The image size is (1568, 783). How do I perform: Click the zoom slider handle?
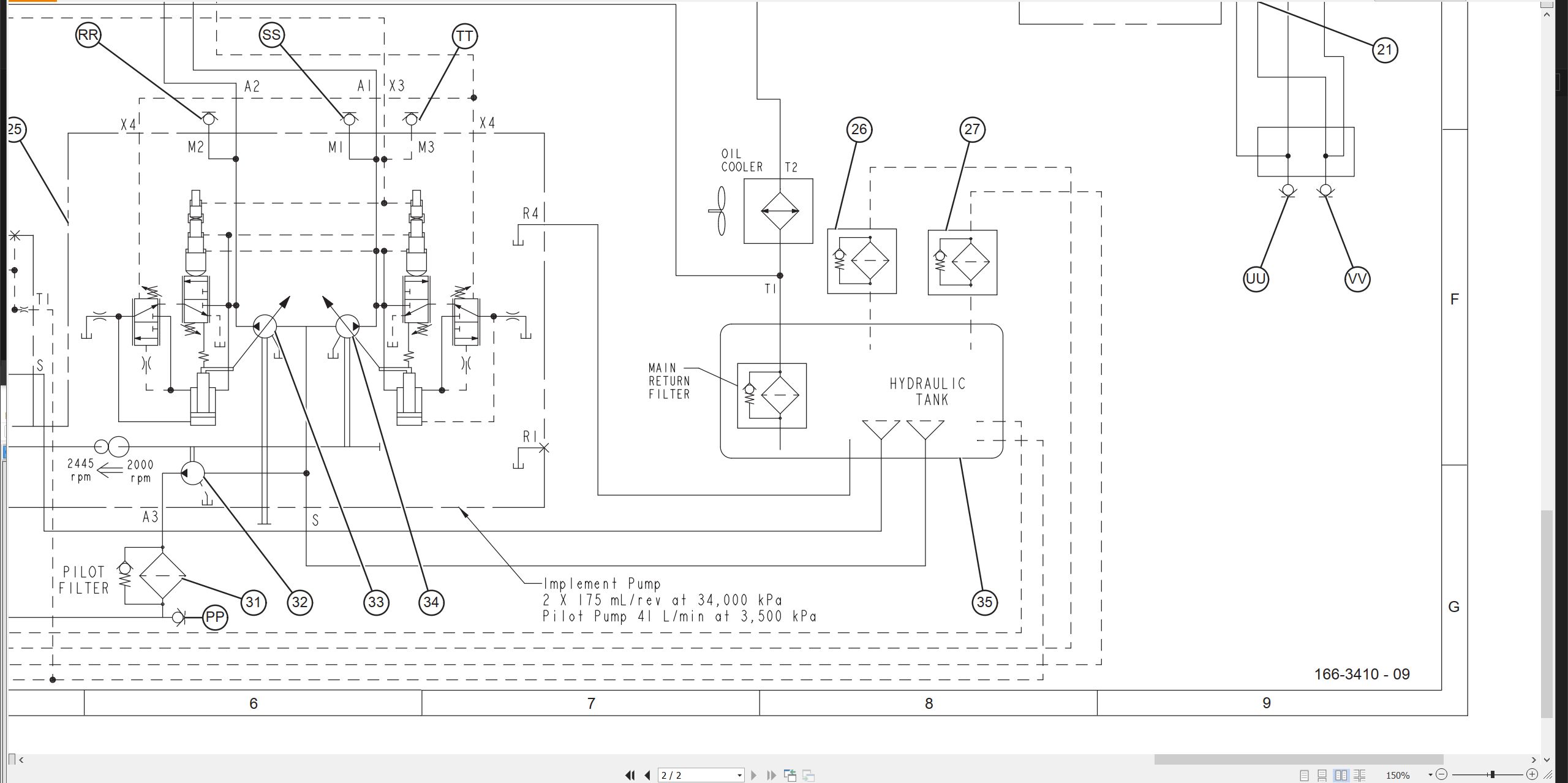[x=1493, y=774]
